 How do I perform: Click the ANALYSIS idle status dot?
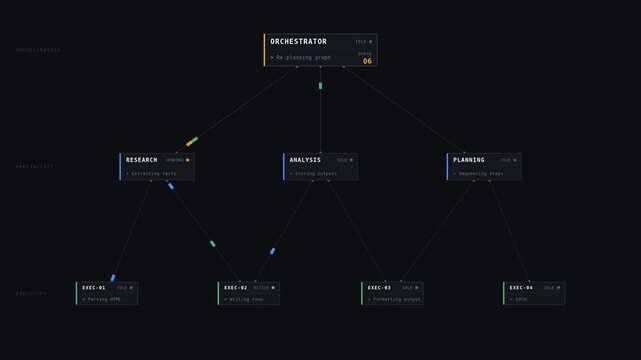click(x=351, y=160)
